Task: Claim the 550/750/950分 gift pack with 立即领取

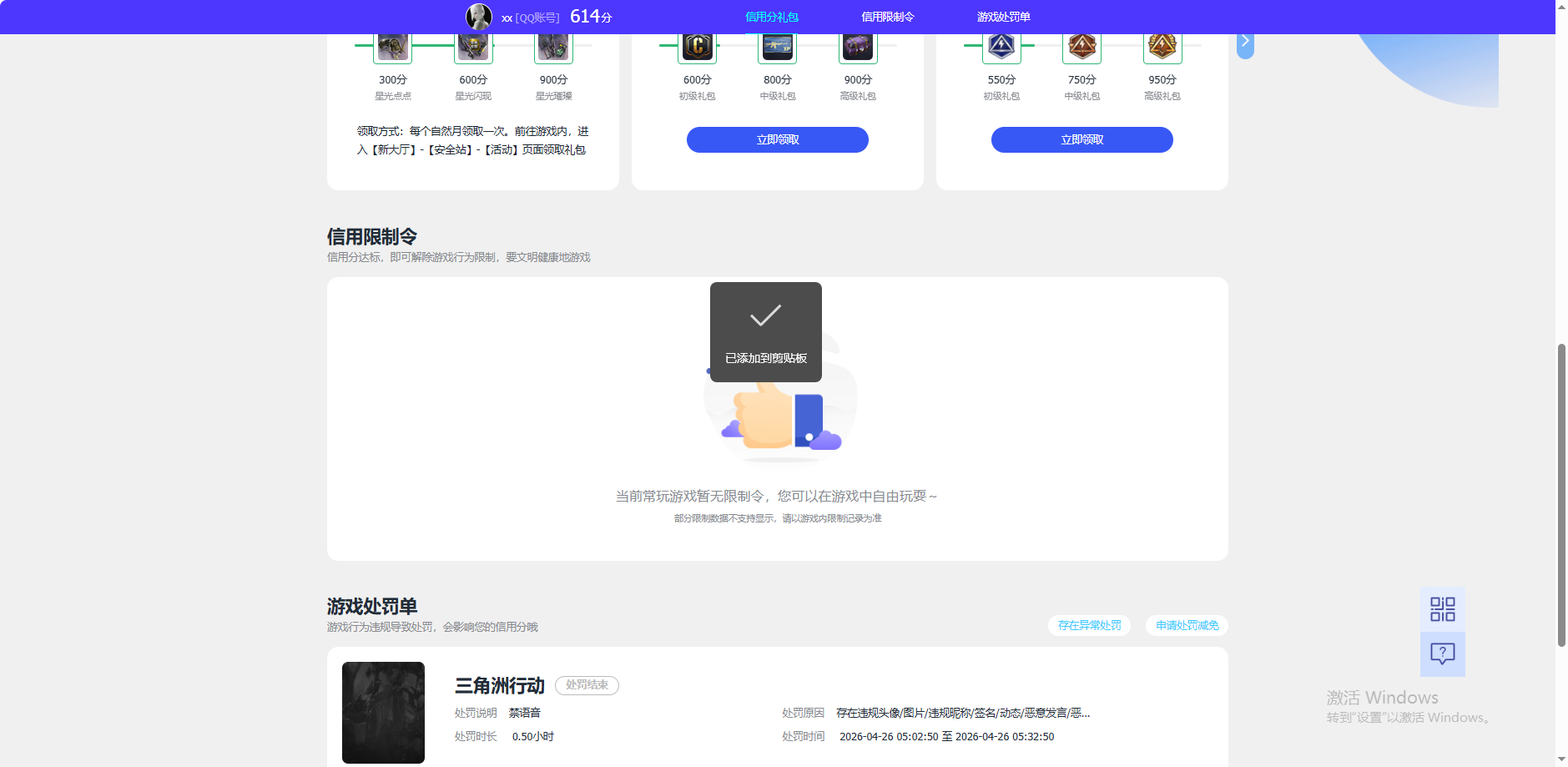Action: [x=1082, y=139]
